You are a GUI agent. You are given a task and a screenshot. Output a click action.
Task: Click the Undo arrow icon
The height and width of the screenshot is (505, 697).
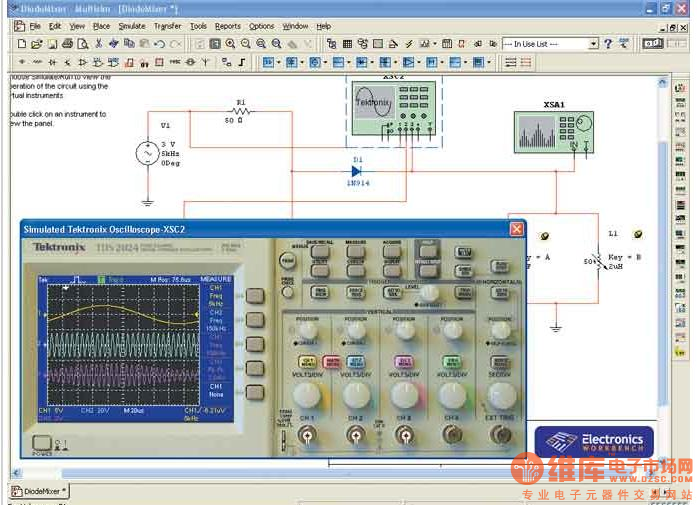click(160, 44)
